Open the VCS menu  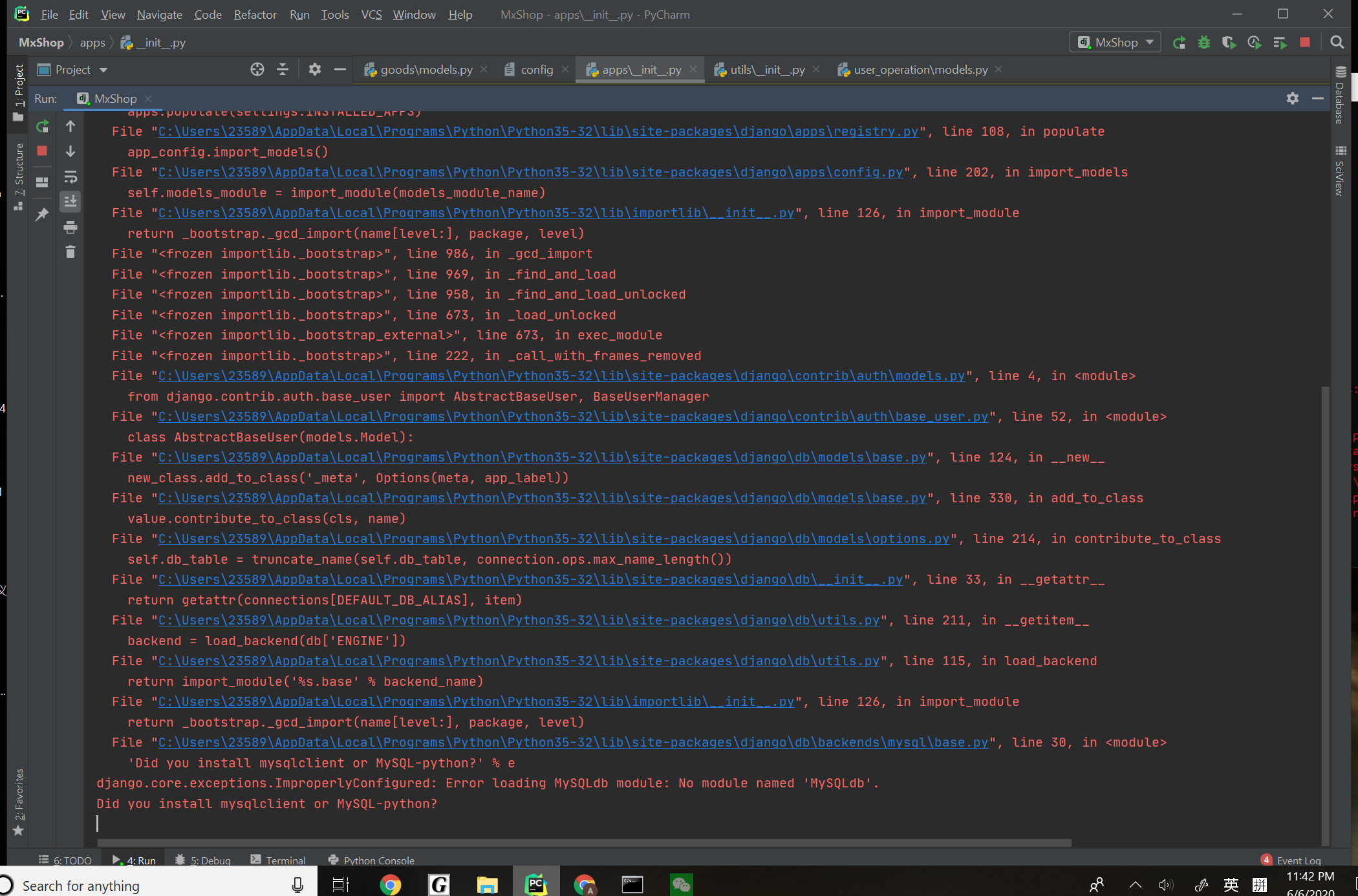pos(371,14)
